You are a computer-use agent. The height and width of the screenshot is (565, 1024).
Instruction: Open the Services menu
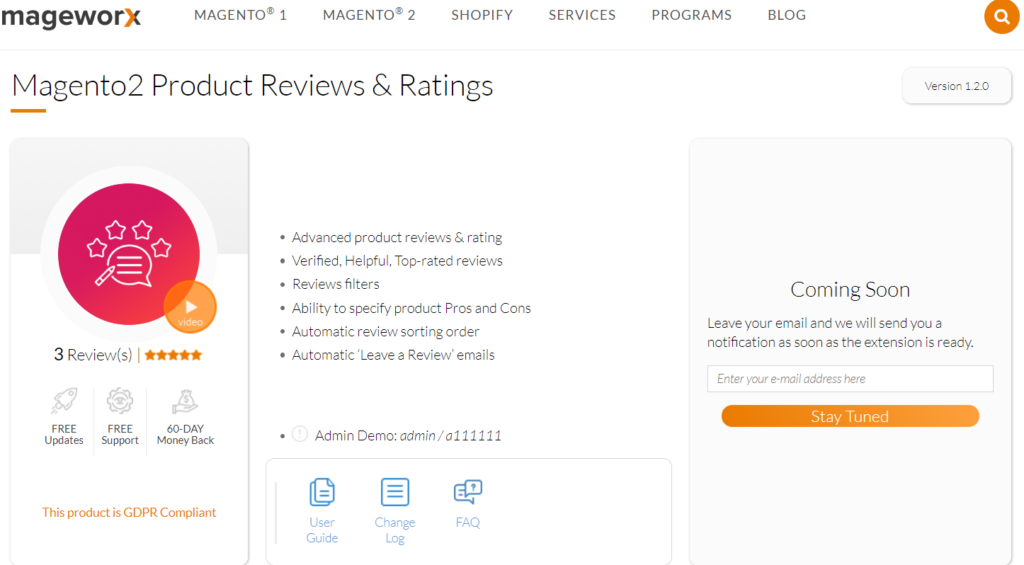[x=582, y=15]
